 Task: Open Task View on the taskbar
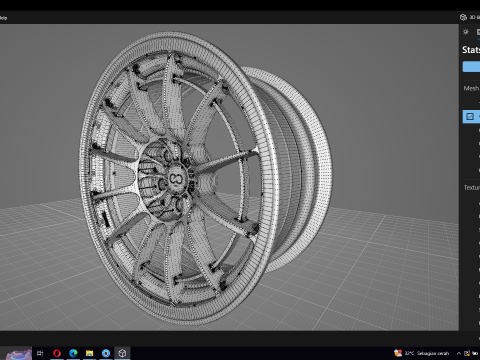click(40, 353)
